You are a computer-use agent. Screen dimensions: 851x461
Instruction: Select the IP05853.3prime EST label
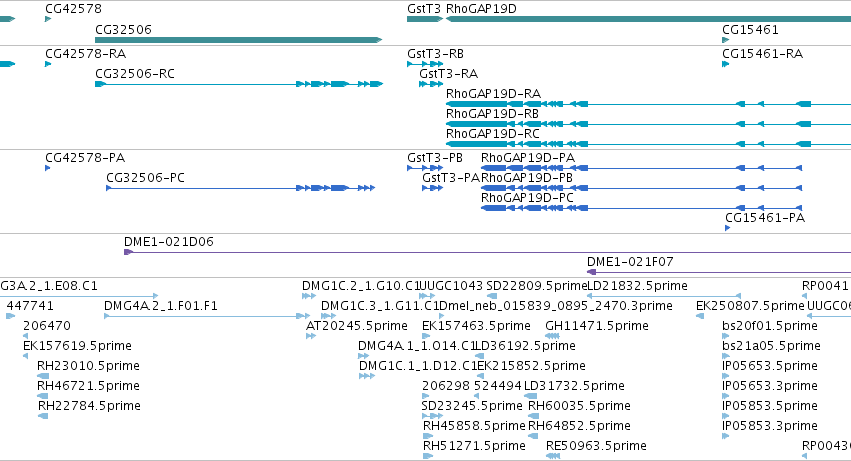770,427
